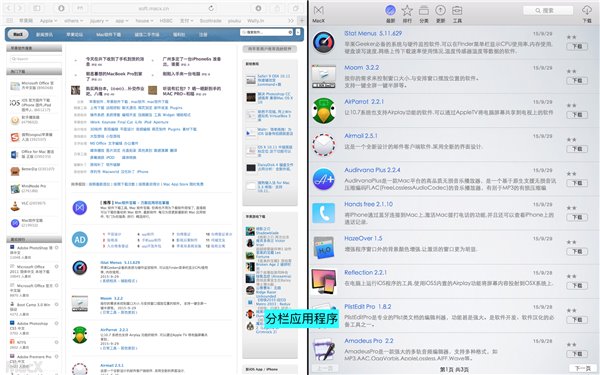Download HazeOver with its 下载 button
The height and width of the screenshot is (375, 600).
coord(577,251)
